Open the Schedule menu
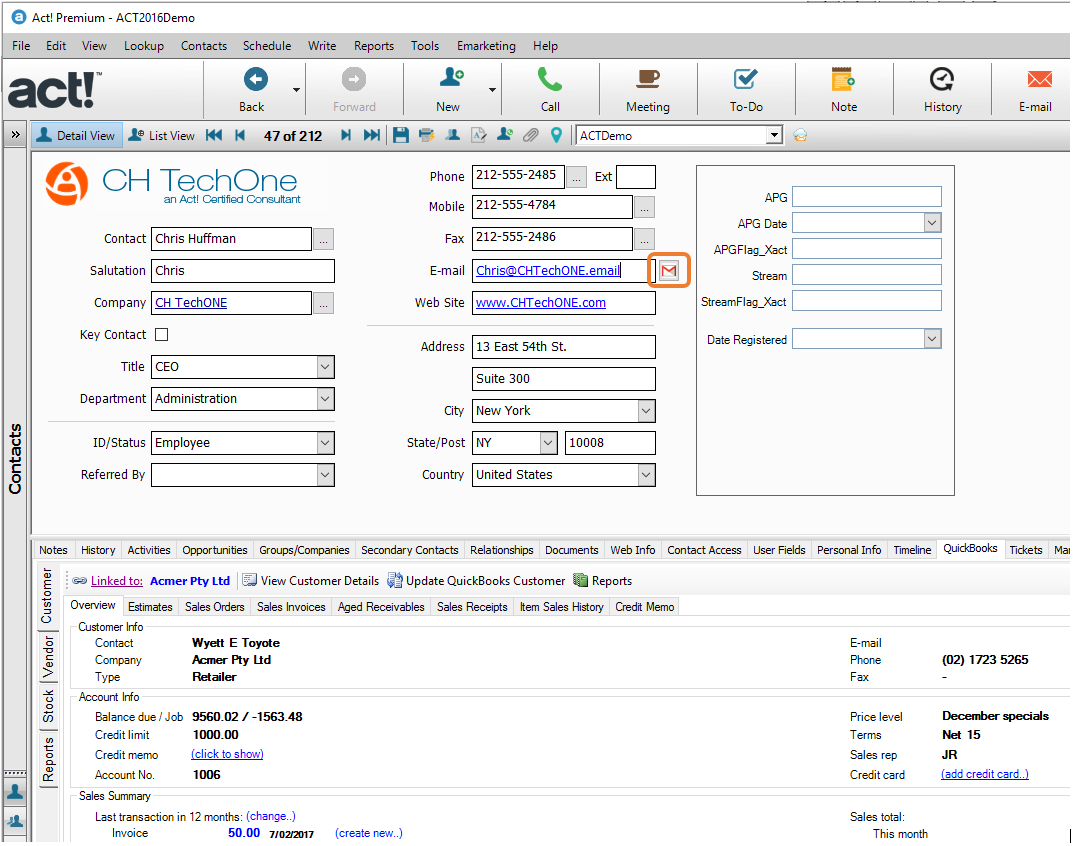This screenshot has height=846, width=1073. (267, 46)
